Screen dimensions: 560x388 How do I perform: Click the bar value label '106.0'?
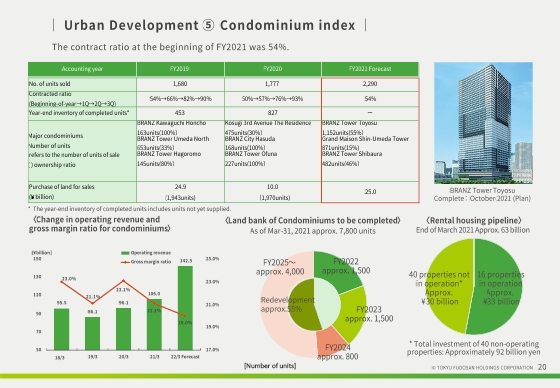tap(154, 294)
